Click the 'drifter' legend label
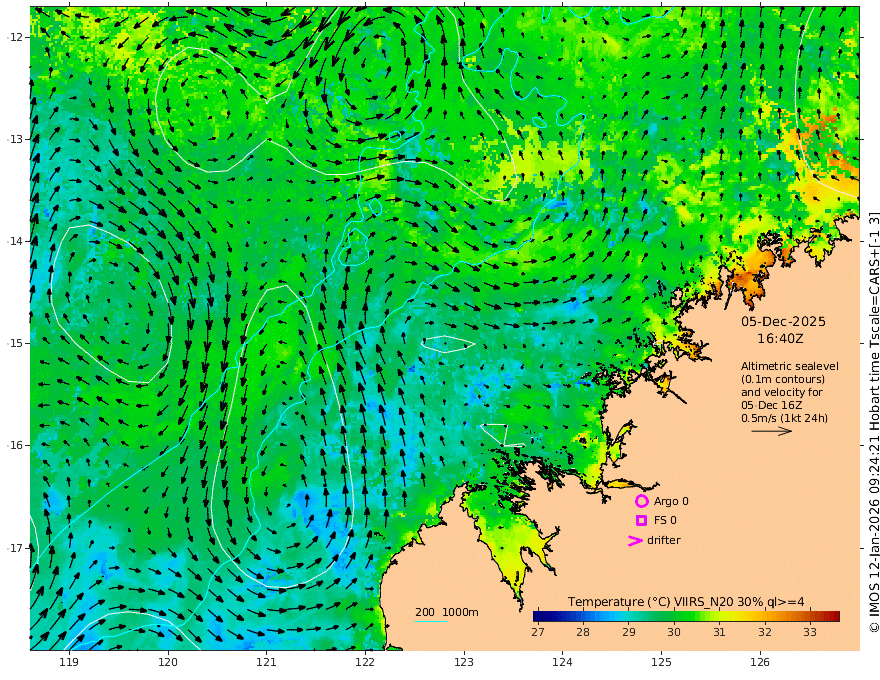The image size is (880, 680). click(664, 540)
